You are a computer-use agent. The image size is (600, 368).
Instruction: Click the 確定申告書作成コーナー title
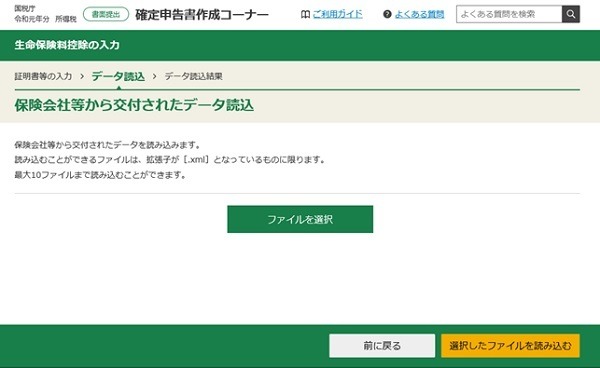click(x=202, y=15)
